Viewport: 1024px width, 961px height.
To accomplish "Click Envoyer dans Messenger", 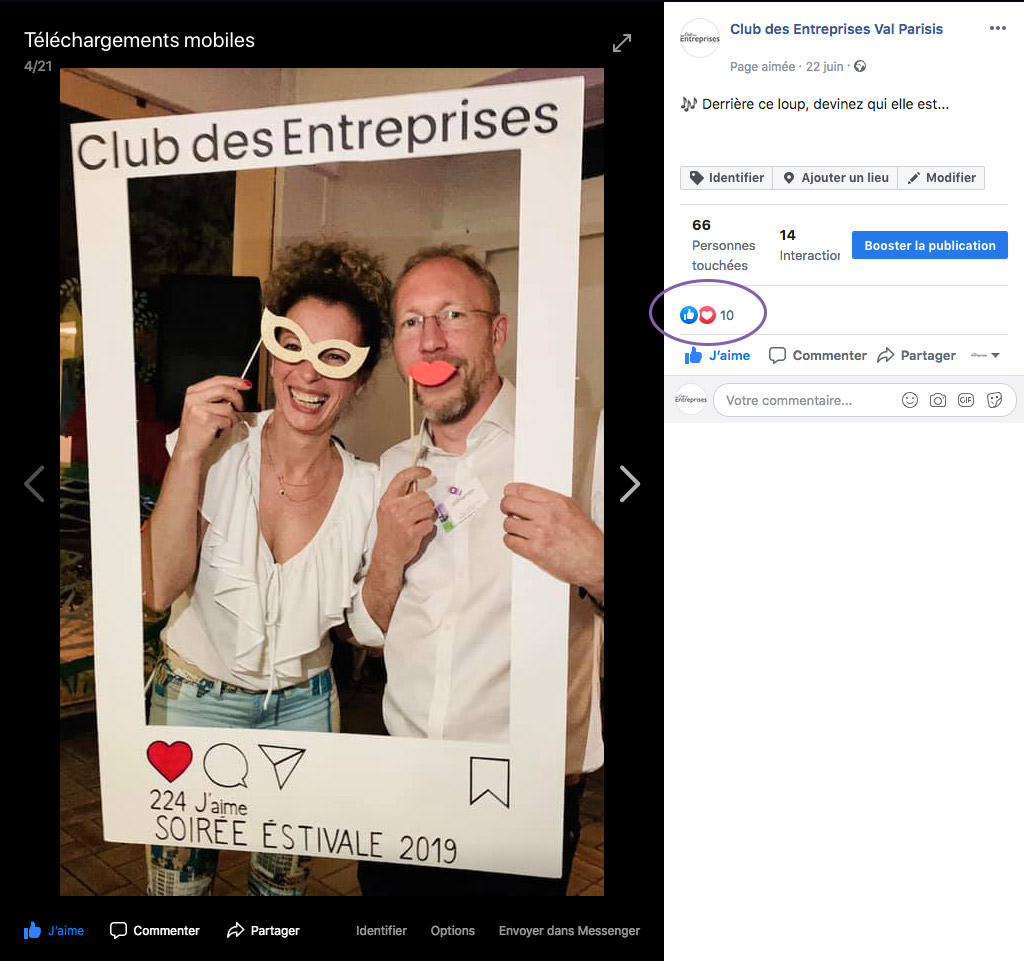I will tap(569, 930).
